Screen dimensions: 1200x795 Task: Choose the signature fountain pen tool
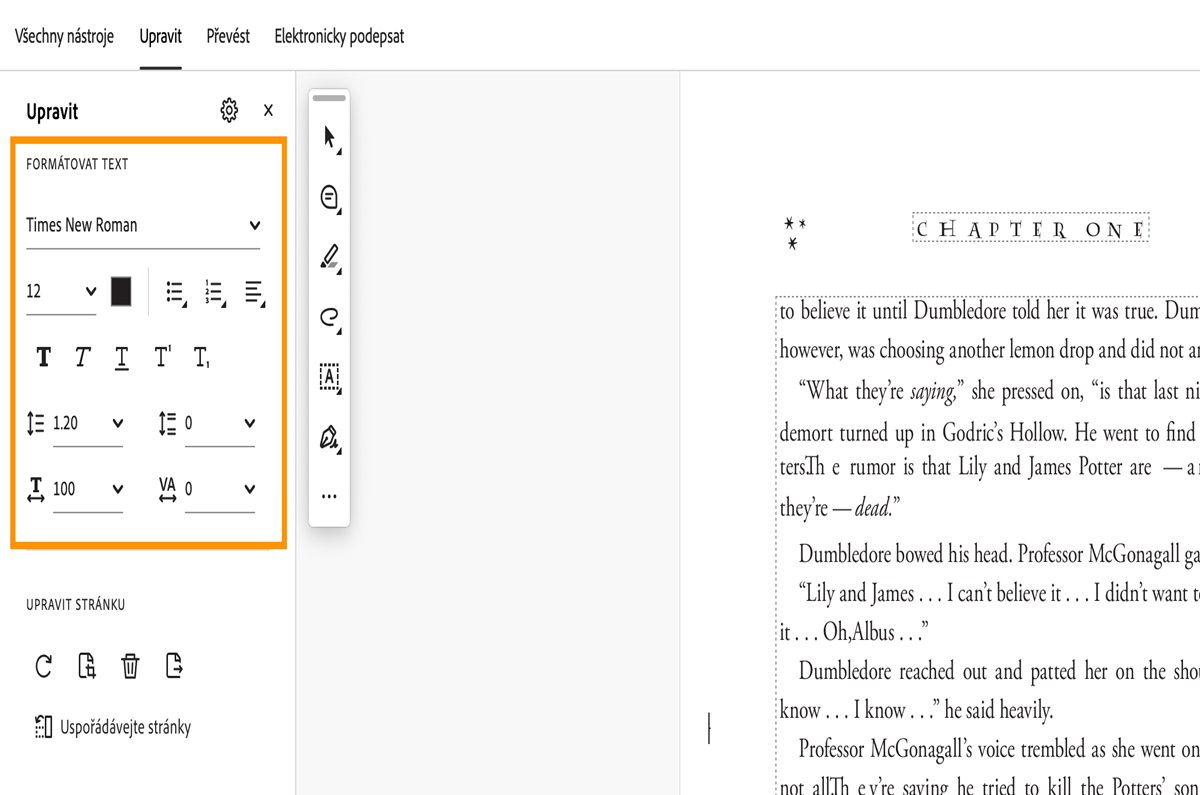pos(330,437)
